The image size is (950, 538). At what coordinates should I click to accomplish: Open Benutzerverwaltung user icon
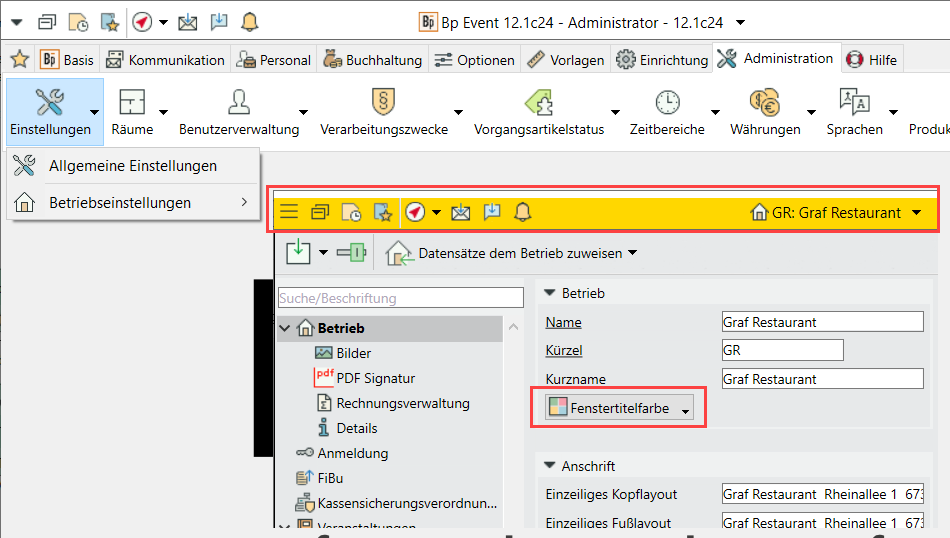pyautogui.click(x=238, y=102)
